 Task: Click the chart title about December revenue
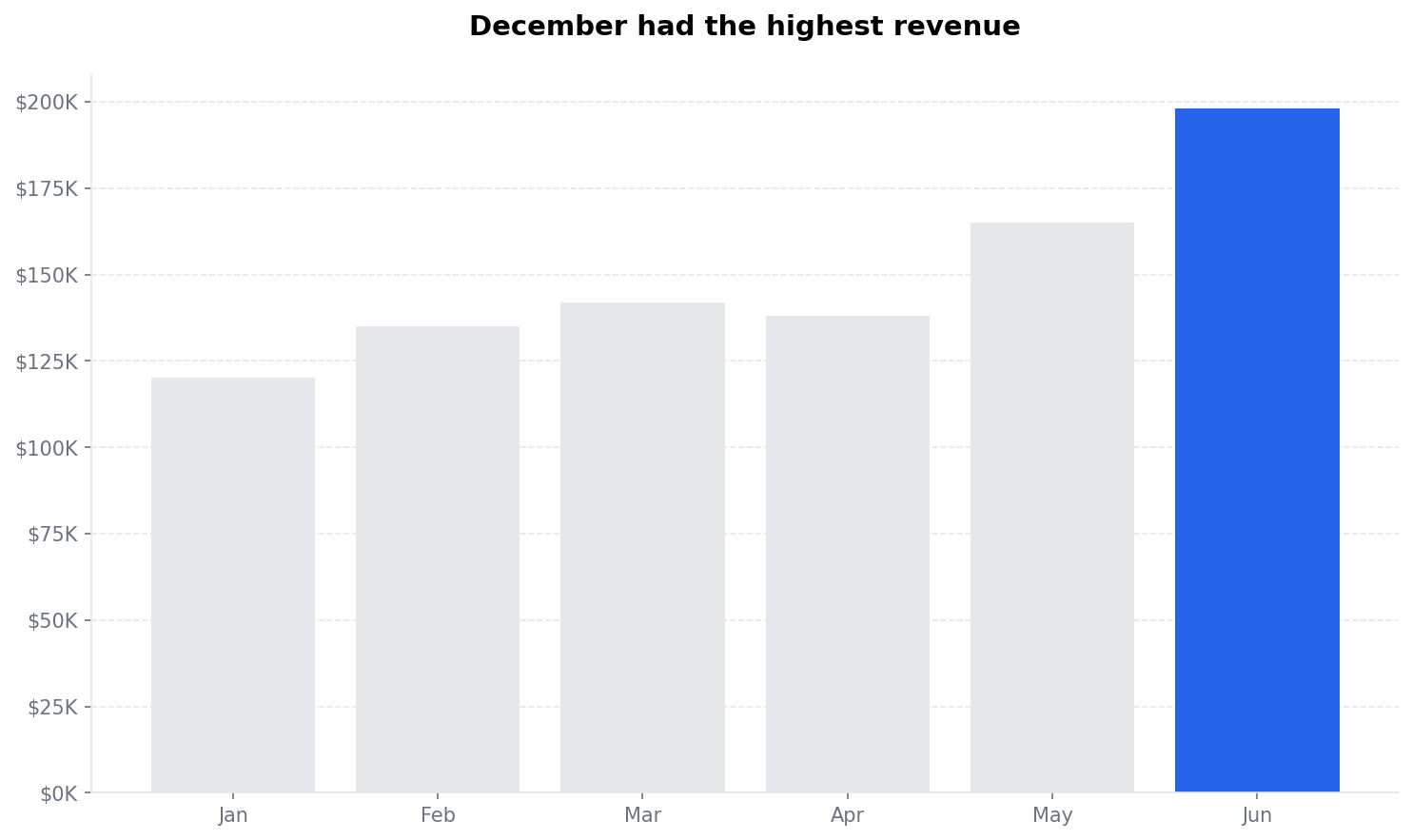point(744,27)
